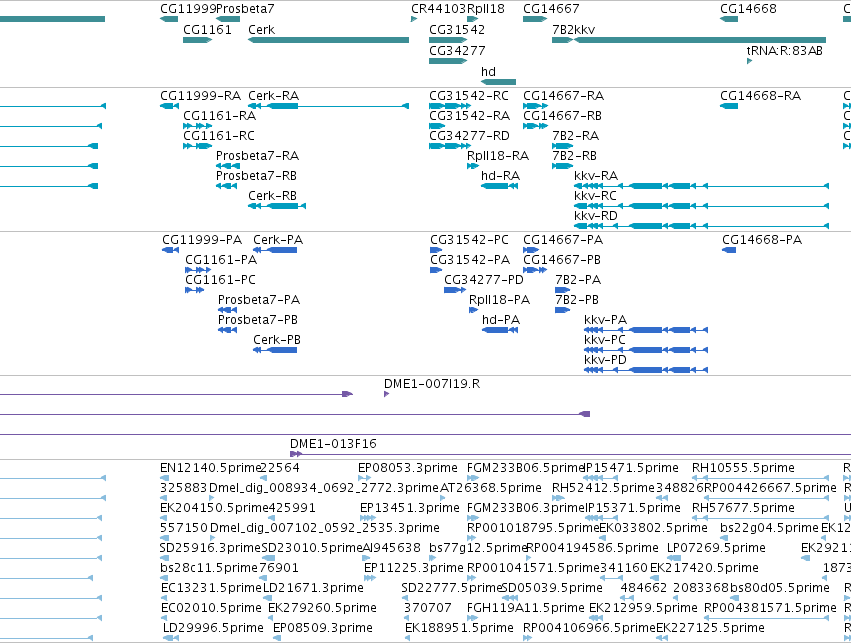Click the label "CG31542-PA"
This screenshot has height=643, width=851.
pyautogui.click(x=470, y=259)
